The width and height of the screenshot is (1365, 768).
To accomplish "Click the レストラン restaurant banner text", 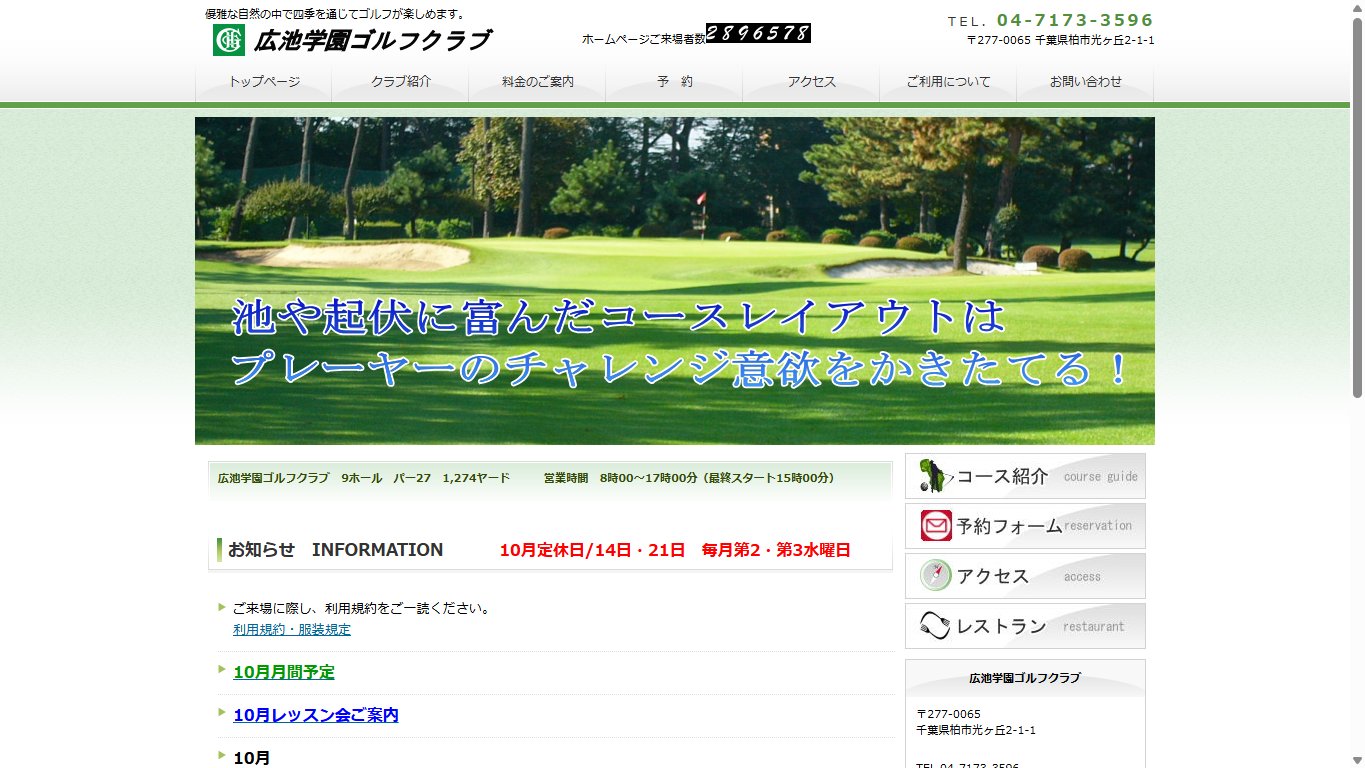I will point(1002,626).
